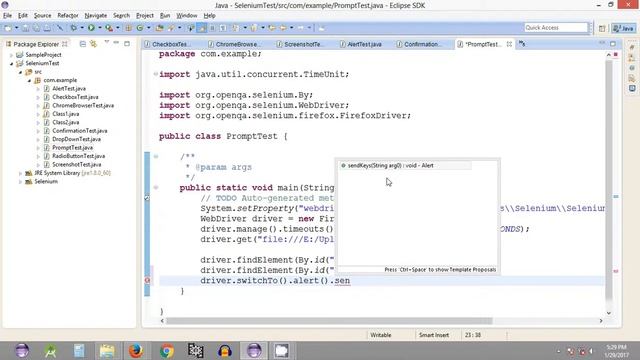The image size is (640, 360).
Task: Open the Debug configurations dropdown arrow
Action: pos(82,28)
